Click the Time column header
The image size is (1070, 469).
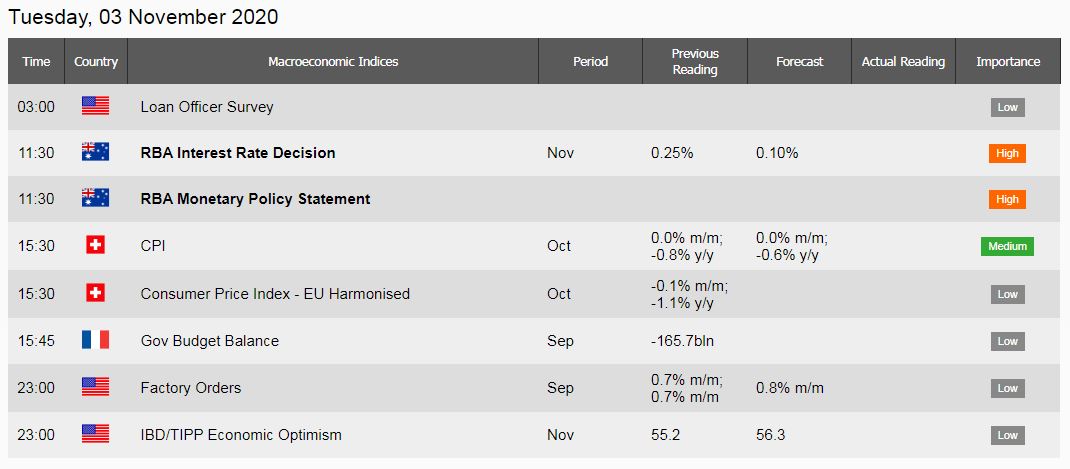pos(36,61)
